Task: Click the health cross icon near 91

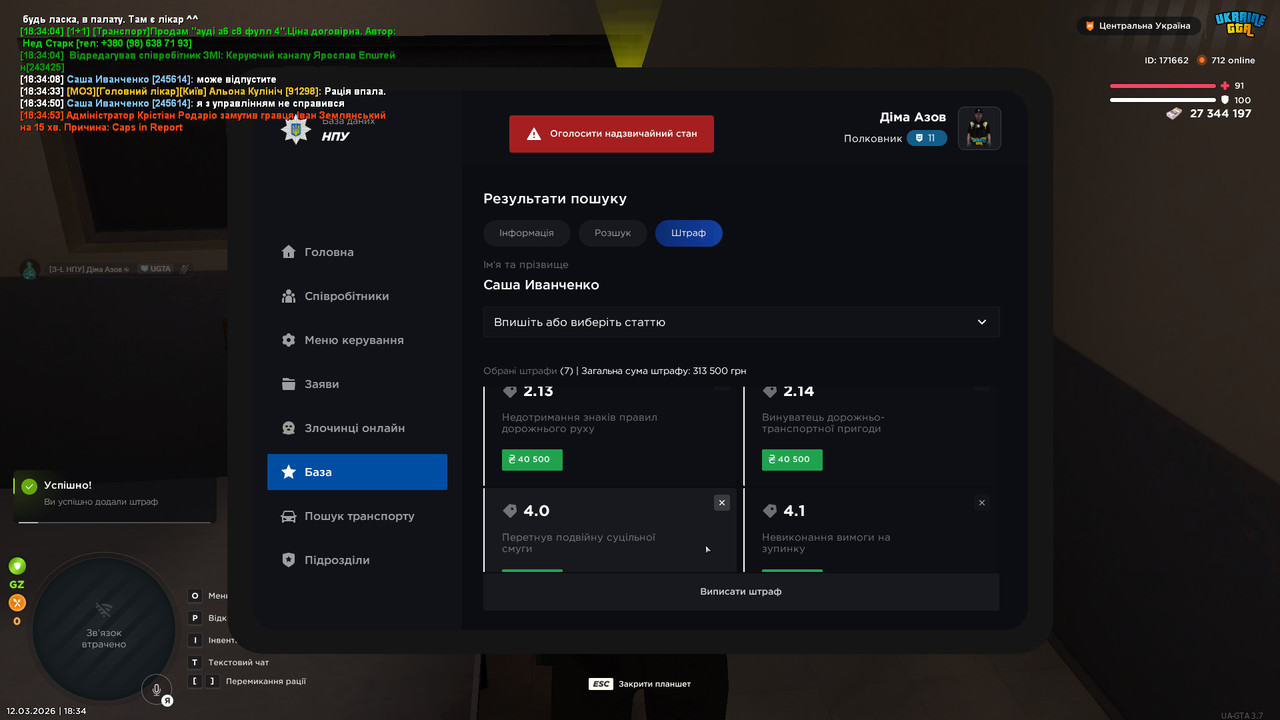Action: (1225, 86)
